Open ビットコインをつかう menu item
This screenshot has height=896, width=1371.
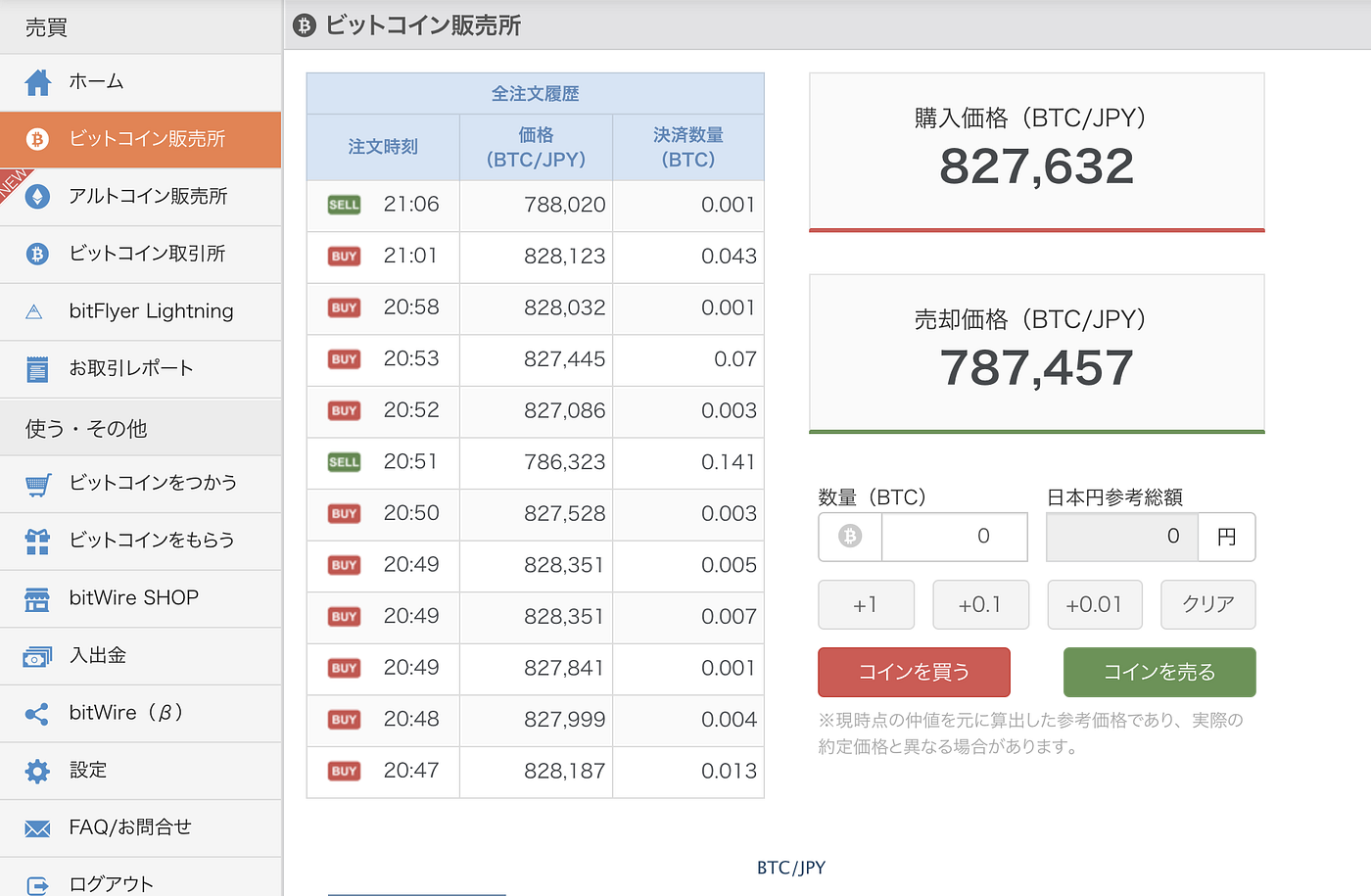tap(141, 484)
